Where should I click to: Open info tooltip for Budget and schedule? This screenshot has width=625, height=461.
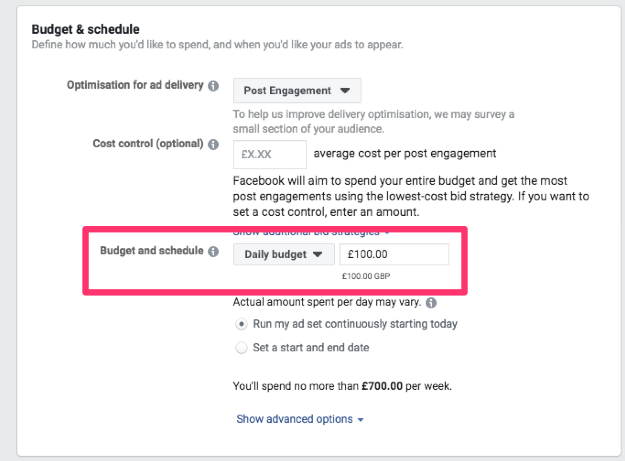click(x=214, y=251)
